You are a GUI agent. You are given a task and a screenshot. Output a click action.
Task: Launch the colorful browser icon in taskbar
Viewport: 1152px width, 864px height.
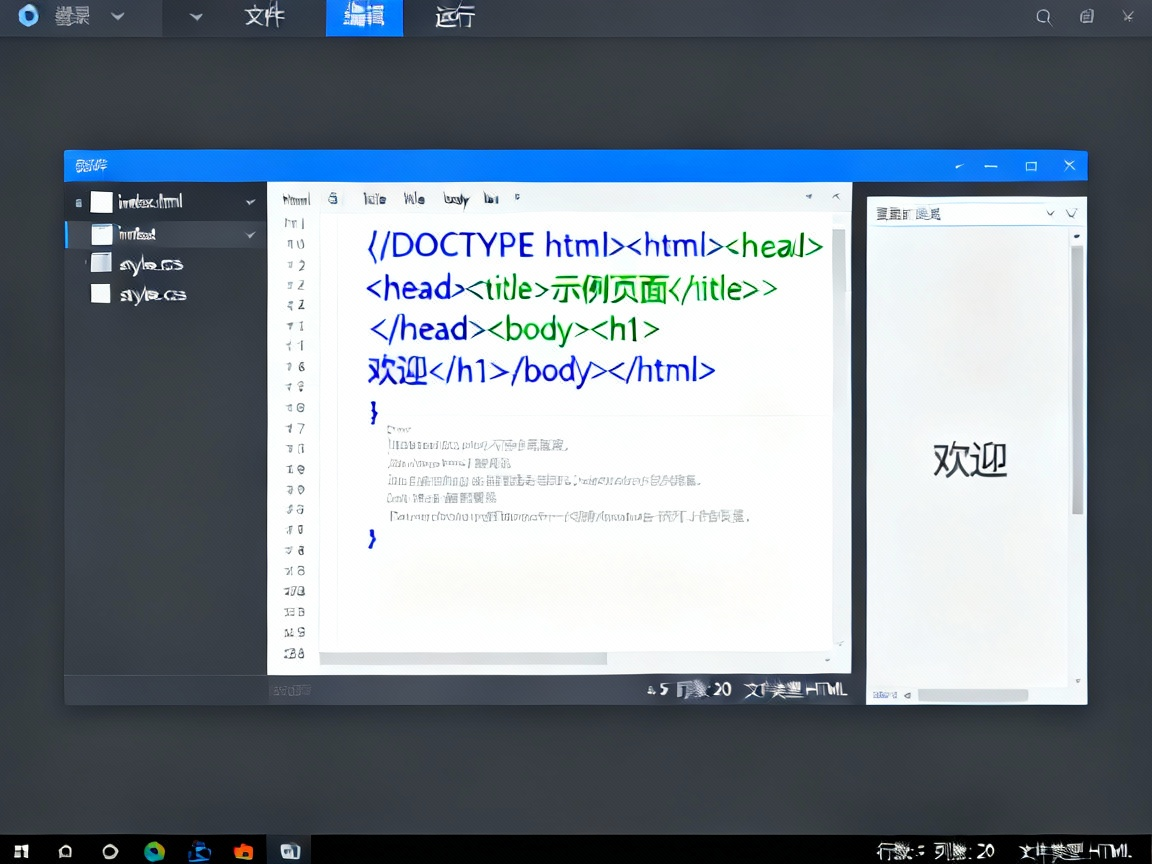(154, 851)
